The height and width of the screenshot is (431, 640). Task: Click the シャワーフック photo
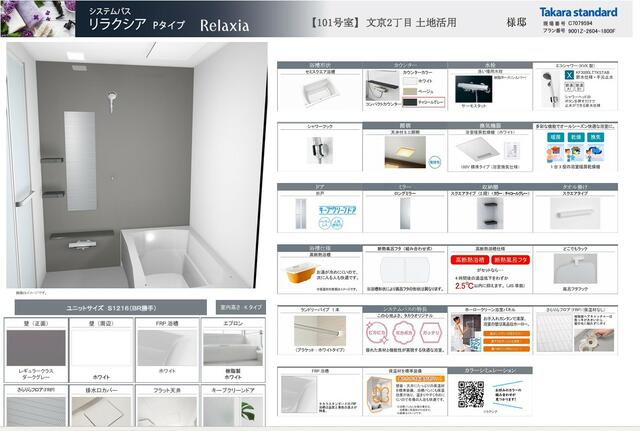tap(320, 150)
